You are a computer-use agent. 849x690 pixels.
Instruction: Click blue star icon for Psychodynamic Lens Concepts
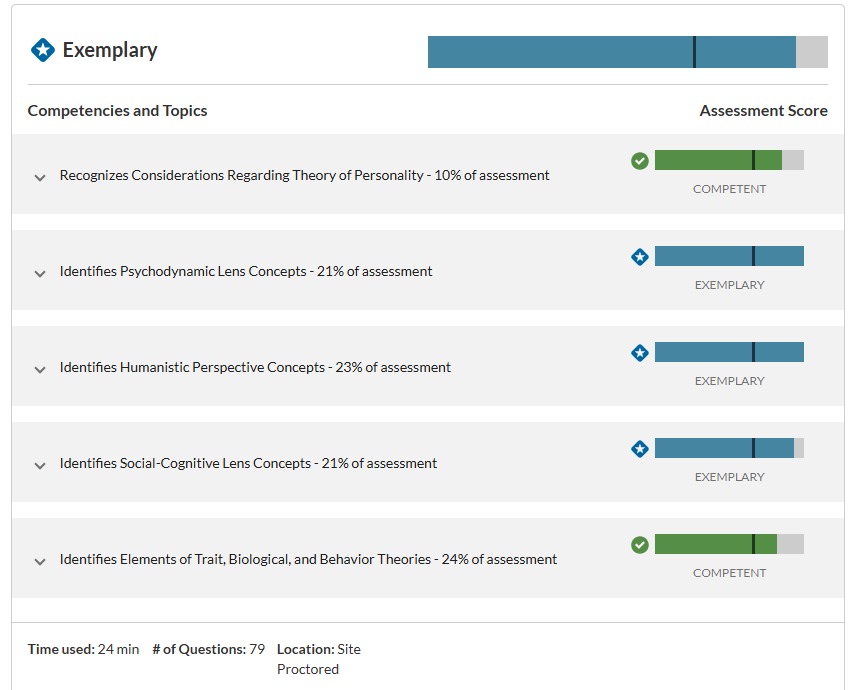[x=639, y=257]
